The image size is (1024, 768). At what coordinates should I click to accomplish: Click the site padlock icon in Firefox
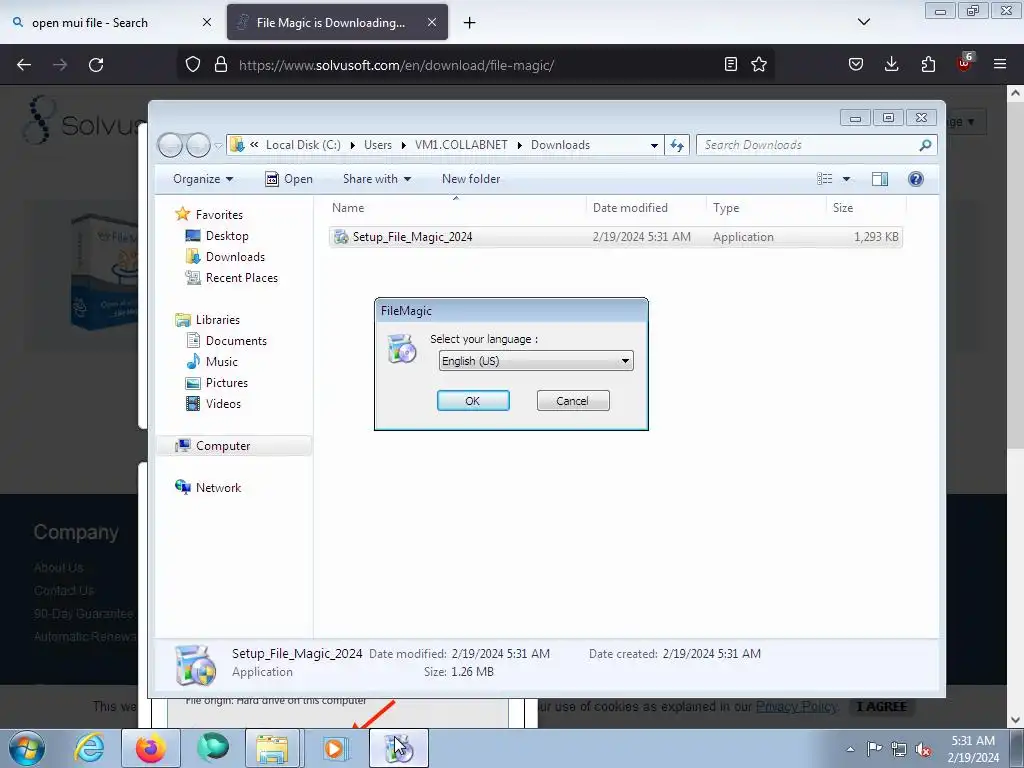pos(221,65)
